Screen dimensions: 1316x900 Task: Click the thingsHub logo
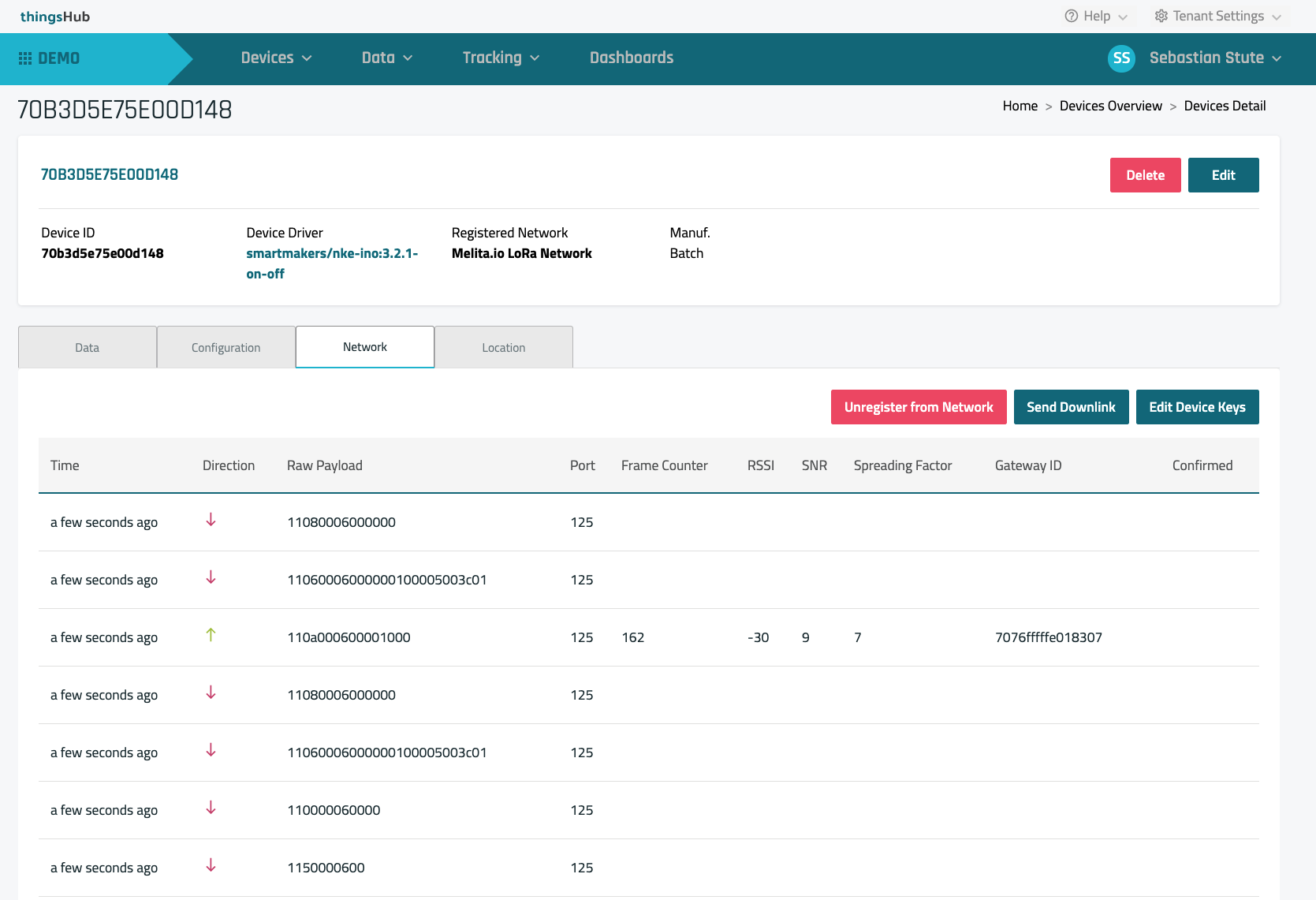click(55, 17)
